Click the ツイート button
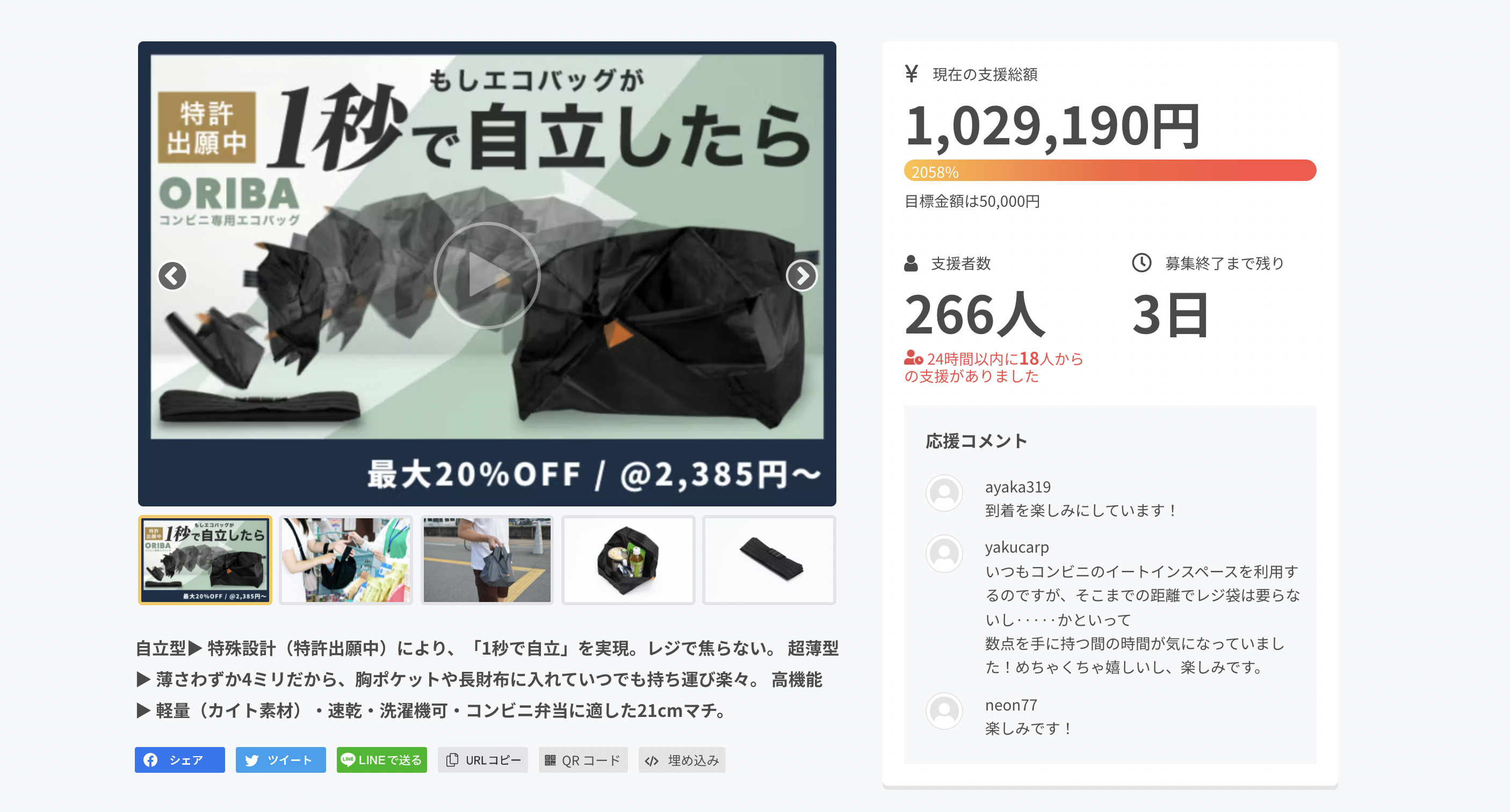Image resolution: width=1510 pixels, height=812 pixels. coord(280,760)
